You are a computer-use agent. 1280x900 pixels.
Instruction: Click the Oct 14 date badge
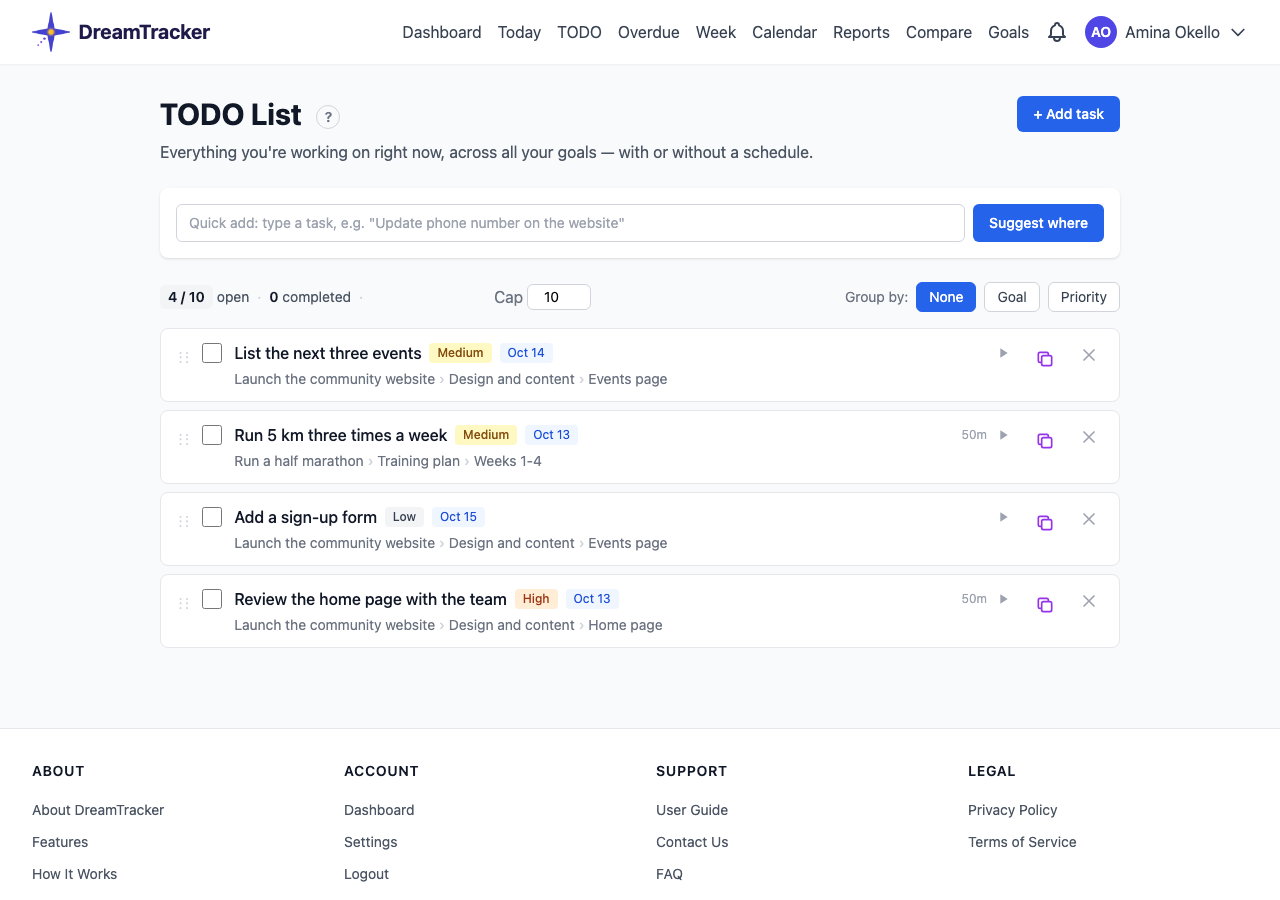(x=526, y=353)
